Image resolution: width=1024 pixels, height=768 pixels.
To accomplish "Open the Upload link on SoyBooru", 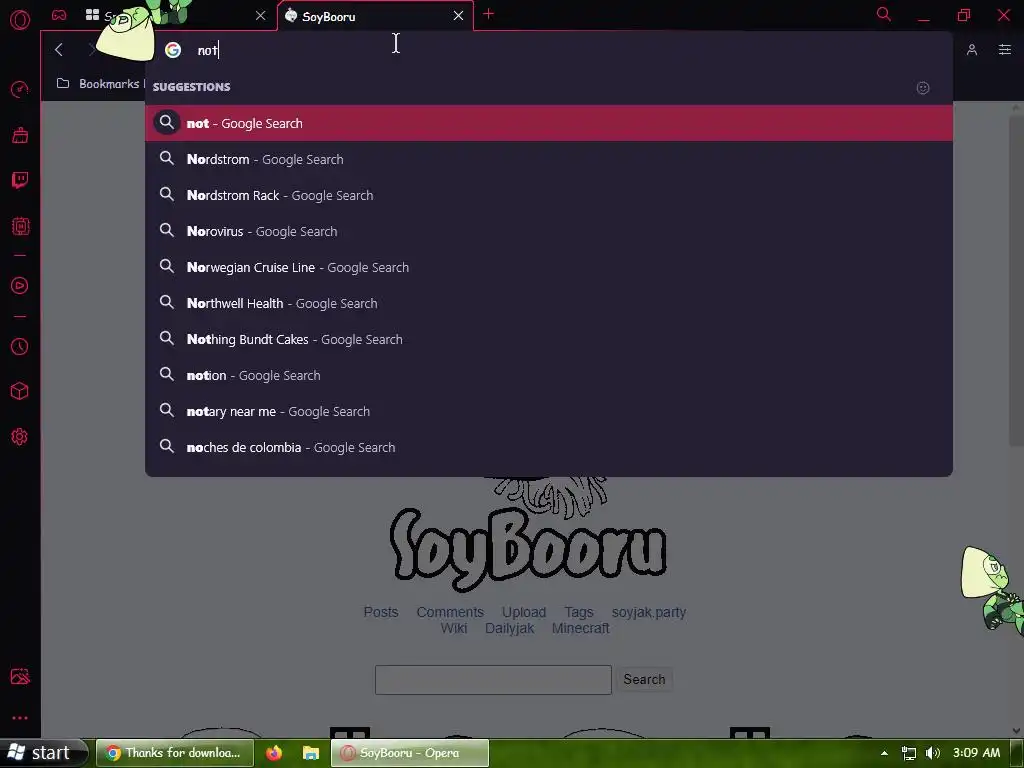I will tap(524, 612).
